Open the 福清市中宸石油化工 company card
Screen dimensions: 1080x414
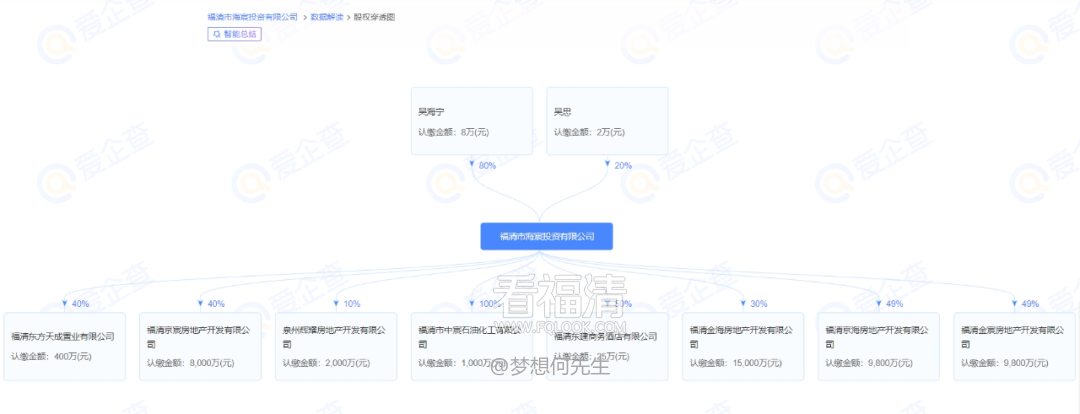(472, 346)
